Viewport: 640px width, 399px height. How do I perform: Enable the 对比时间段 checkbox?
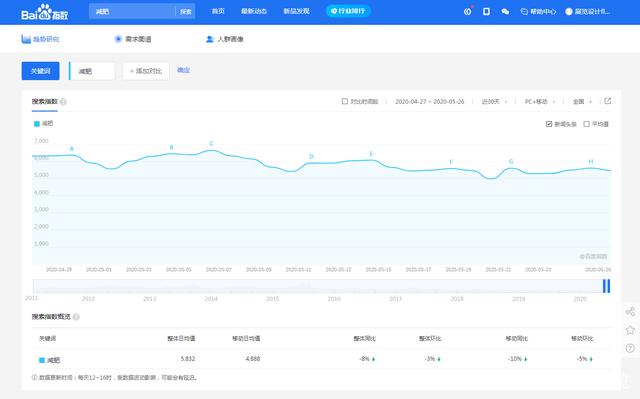point(345,101)
